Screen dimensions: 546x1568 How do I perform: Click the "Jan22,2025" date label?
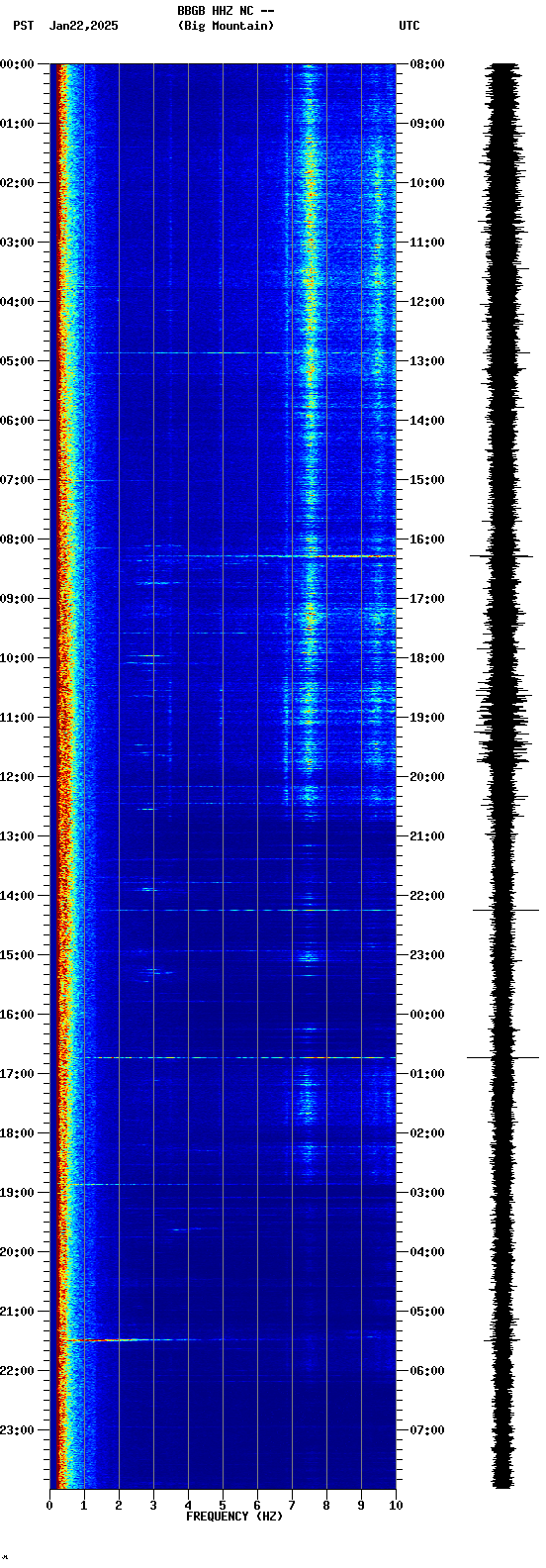click(x=83, y=26)
